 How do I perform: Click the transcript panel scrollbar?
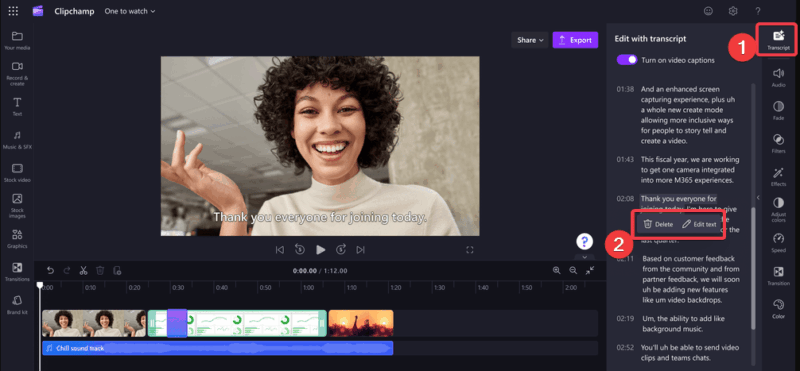coord(753,268)
